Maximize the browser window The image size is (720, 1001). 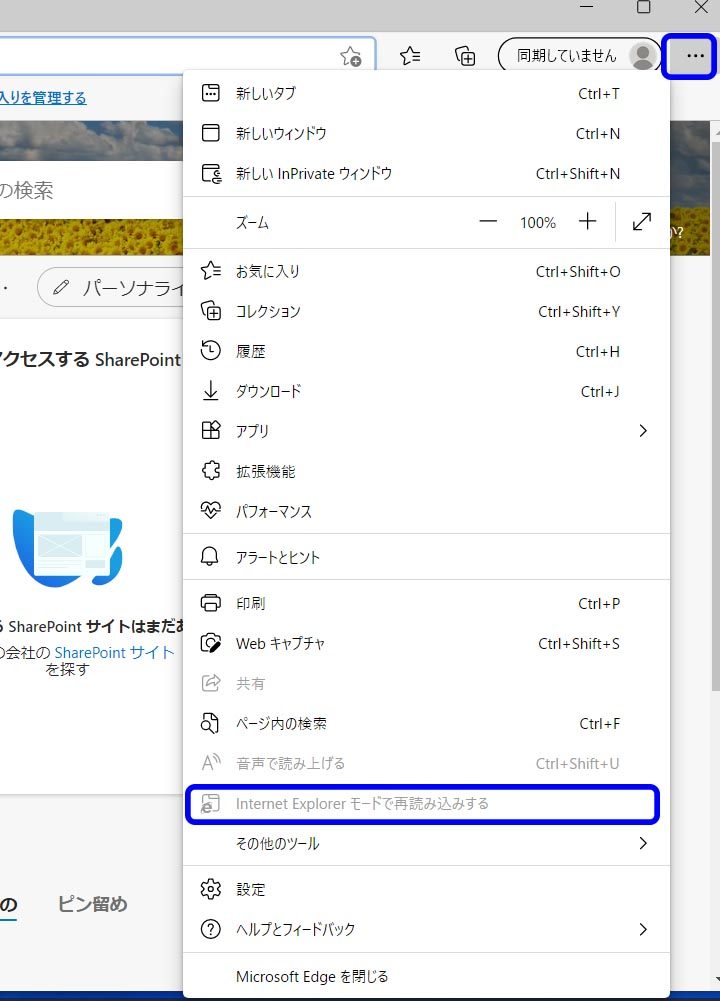(x=643, y=8)
